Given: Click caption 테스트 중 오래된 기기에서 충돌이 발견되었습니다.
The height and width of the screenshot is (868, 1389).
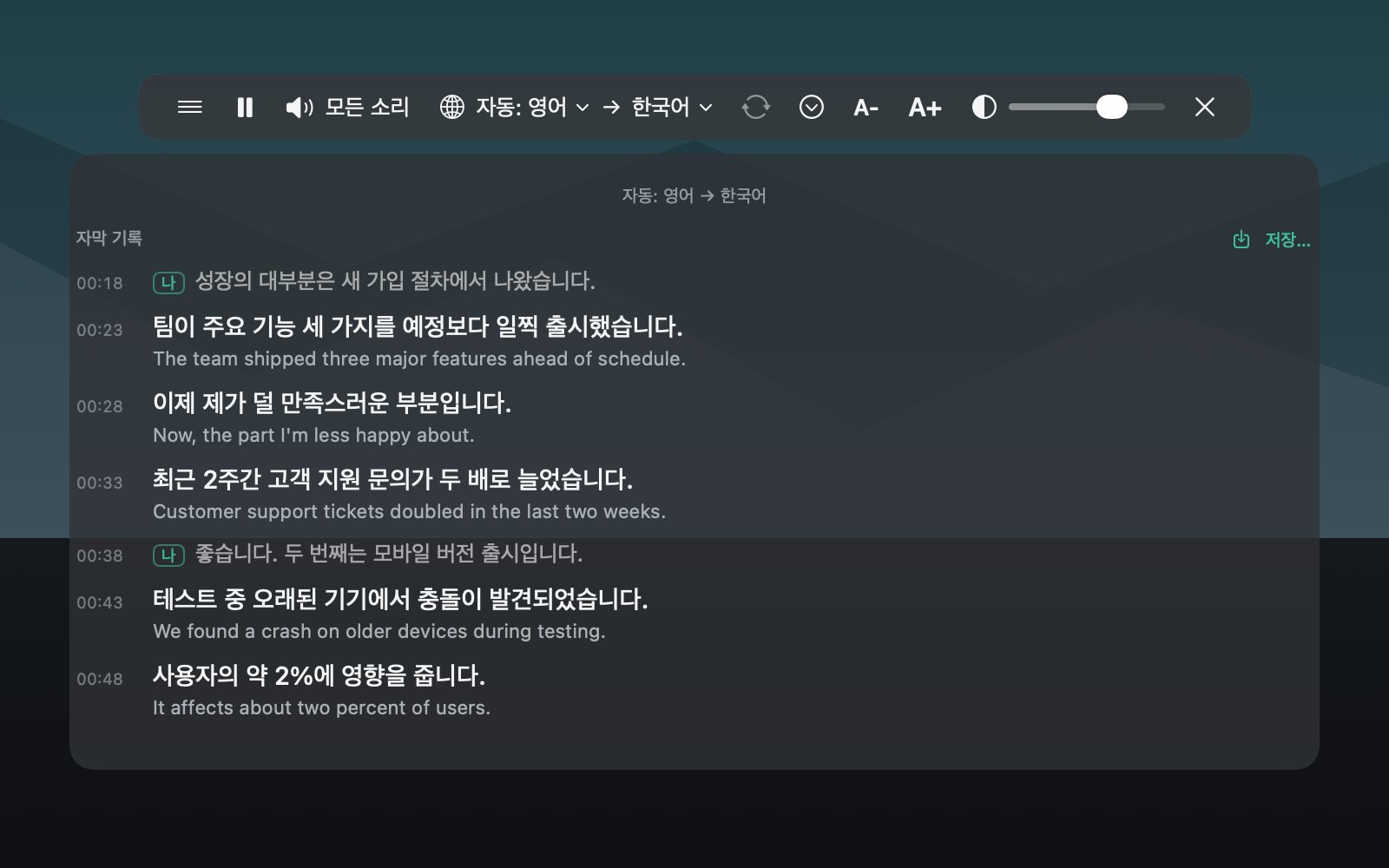Looking at the screenshot, I should point(400,599).
